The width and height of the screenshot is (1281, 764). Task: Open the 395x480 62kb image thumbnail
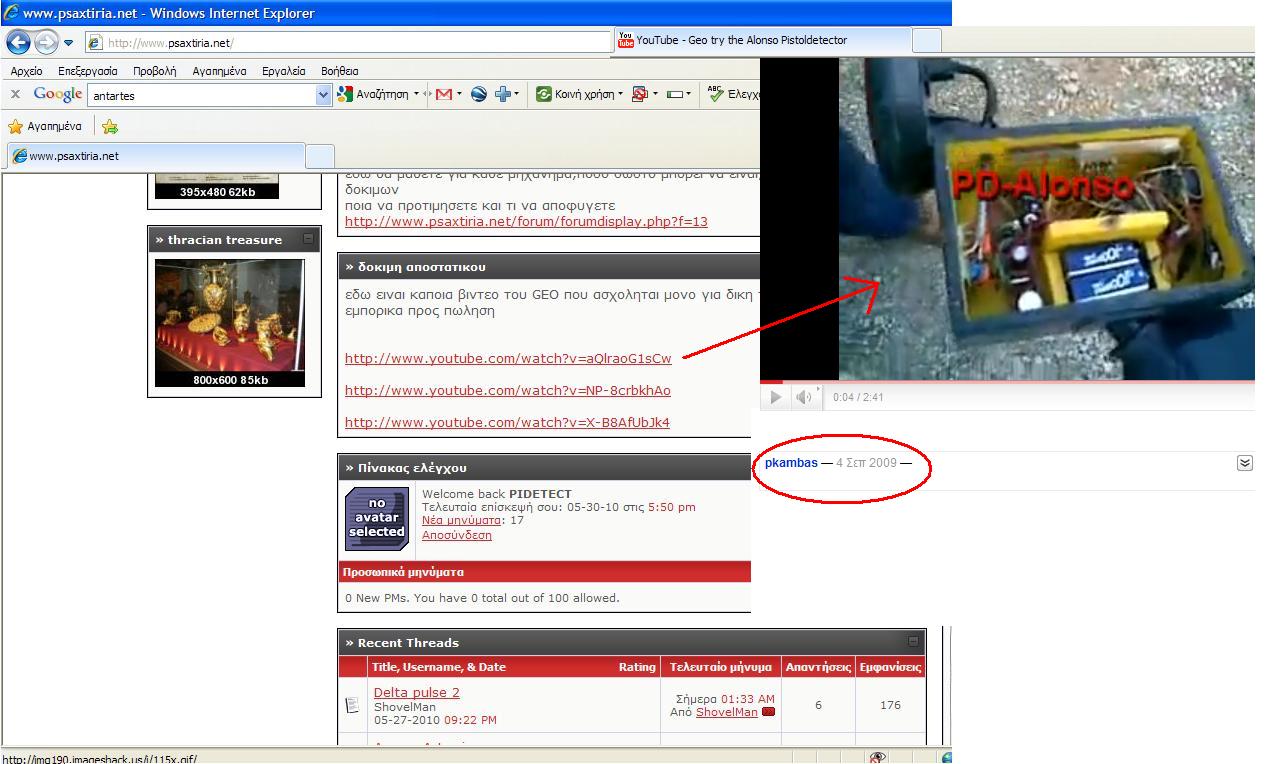(217, 186)
